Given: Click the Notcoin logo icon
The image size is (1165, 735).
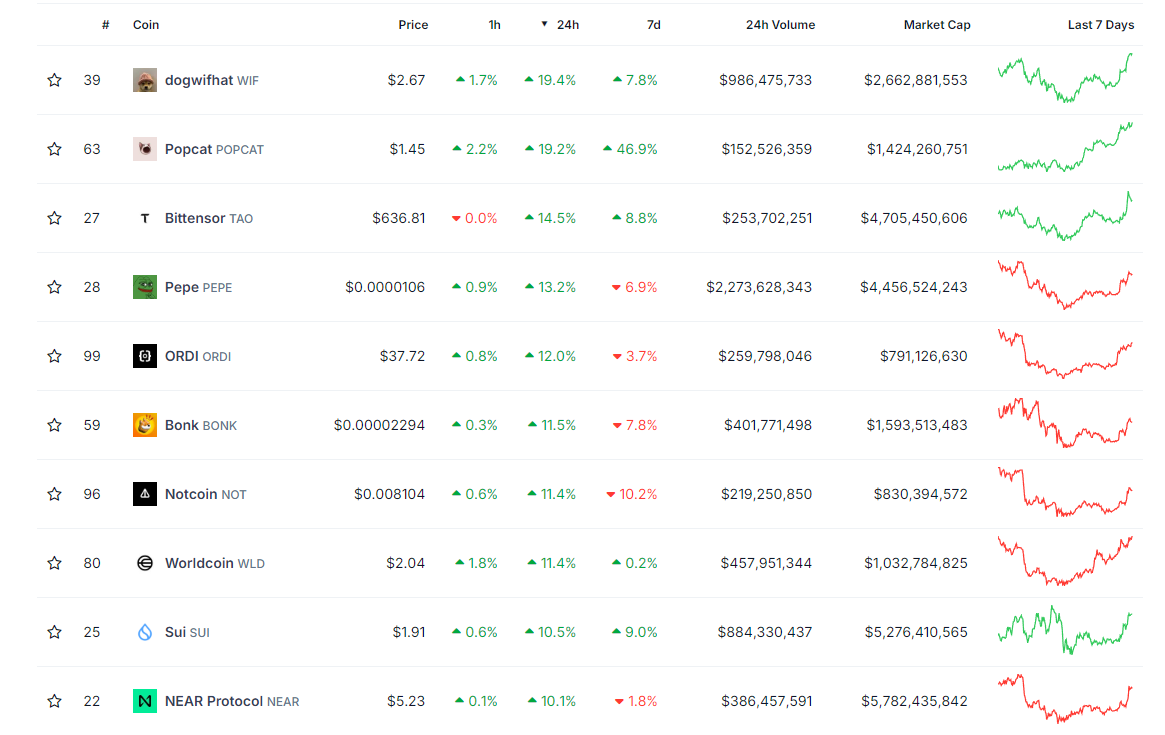Looking at the screenshot, I should coord(145,494).
